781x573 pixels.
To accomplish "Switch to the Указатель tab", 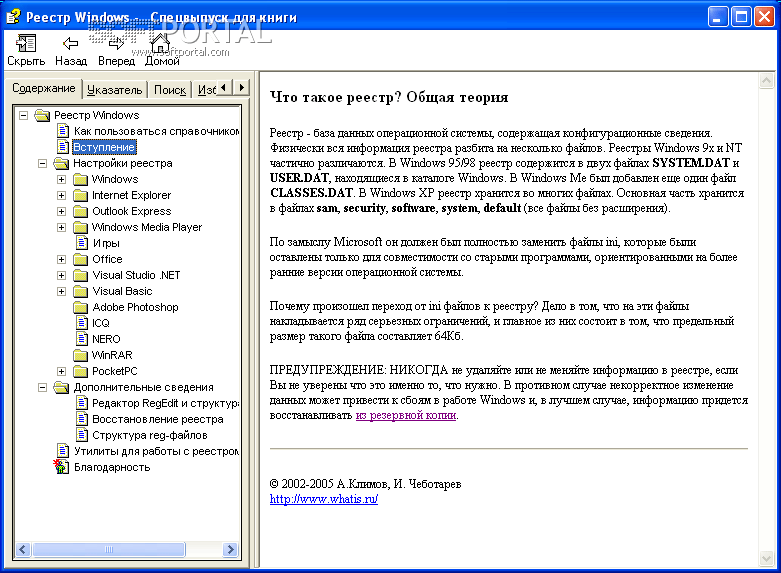I will click(x=115, y=90).
